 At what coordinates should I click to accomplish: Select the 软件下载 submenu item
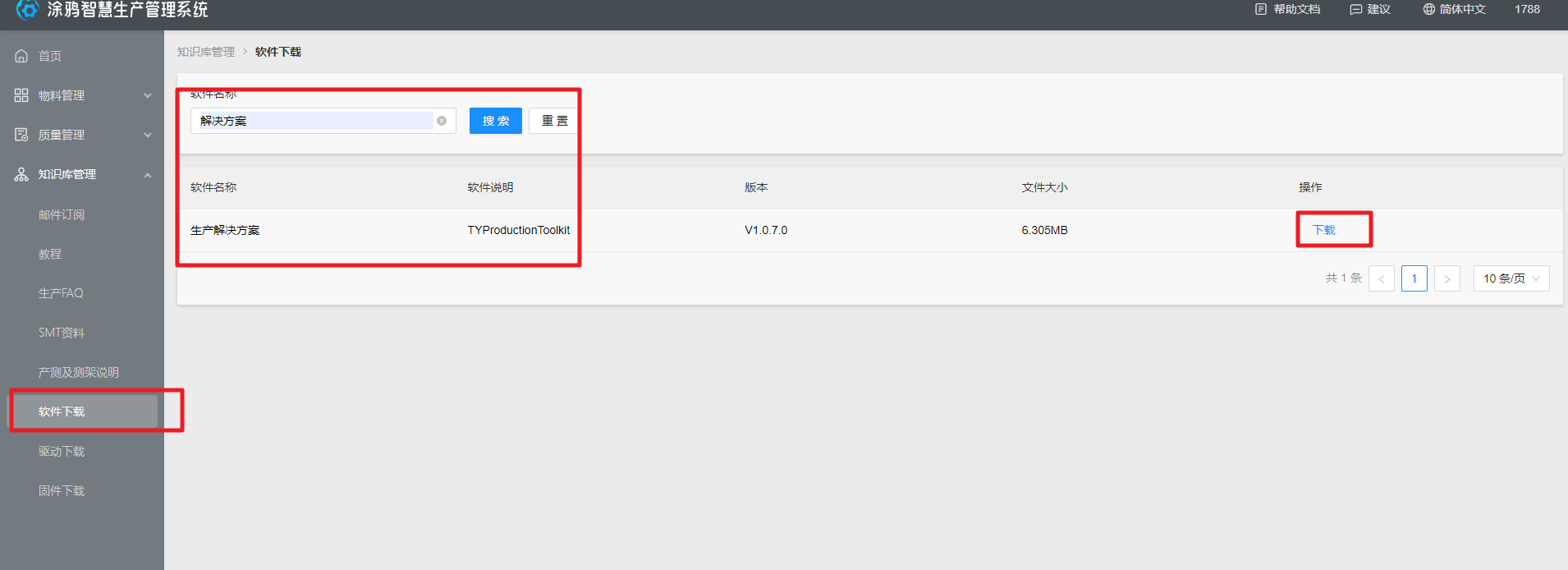point(82,411)
